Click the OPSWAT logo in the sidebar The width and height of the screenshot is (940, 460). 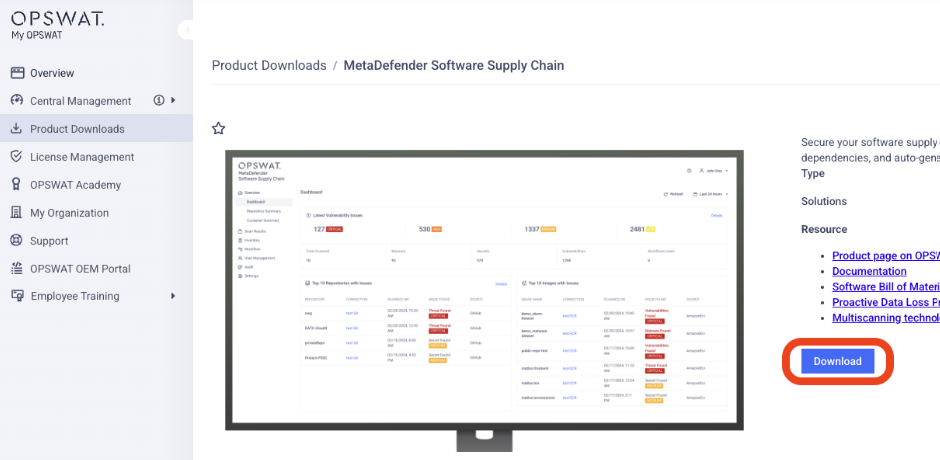(x=58, y=19)
